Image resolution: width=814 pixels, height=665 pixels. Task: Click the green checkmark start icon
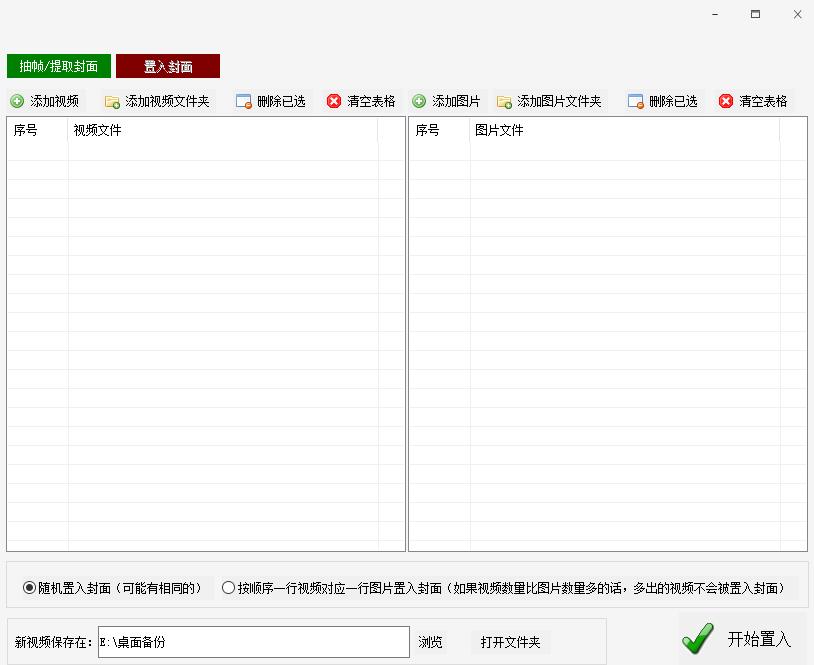[697, 638]
